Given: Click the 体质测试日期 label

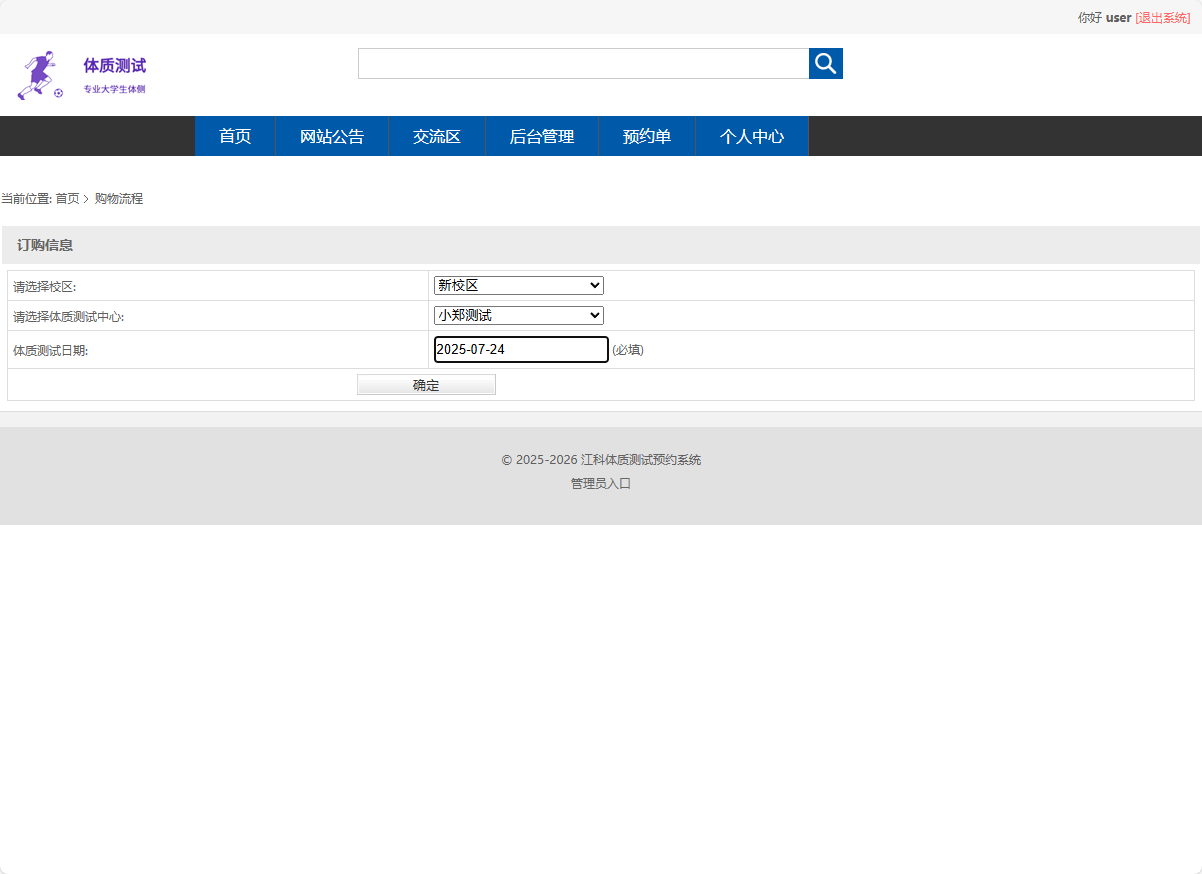Looking at the screenshot, I should click(50, 351).
